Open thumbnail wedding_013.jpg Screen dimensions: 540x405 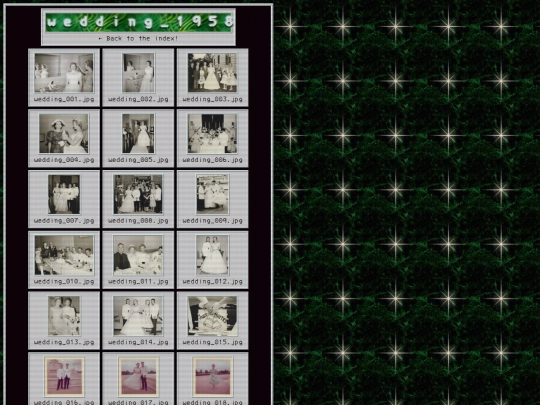pyautogui.click(x=64, y=316)
